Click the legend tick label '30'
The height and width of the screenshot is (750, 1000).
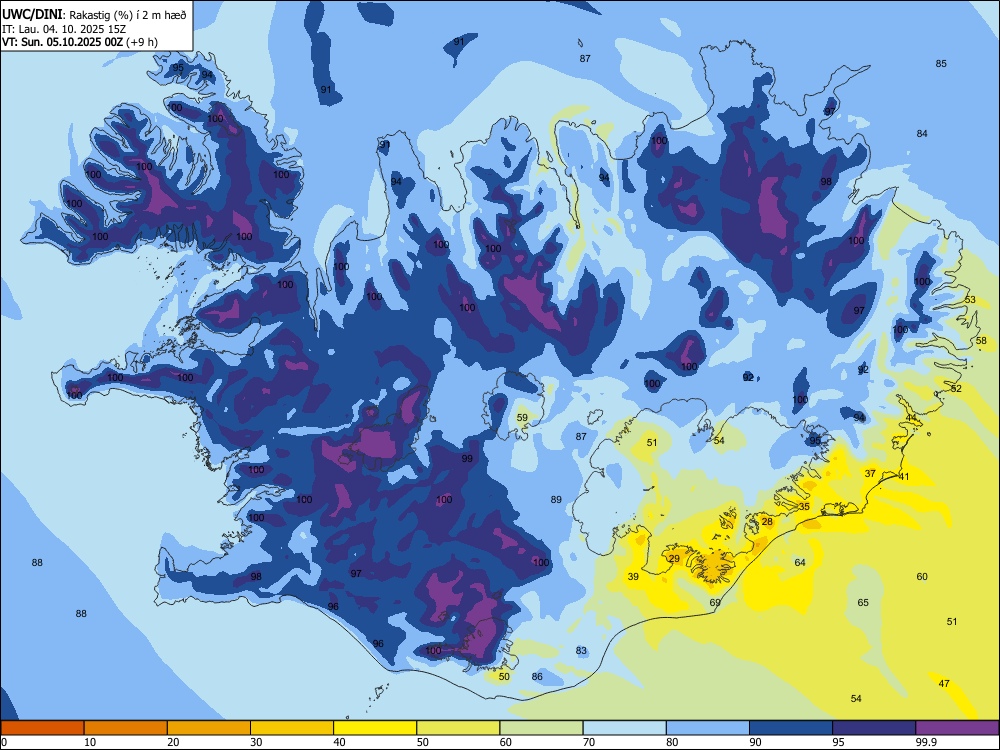[x=256, y=742]
